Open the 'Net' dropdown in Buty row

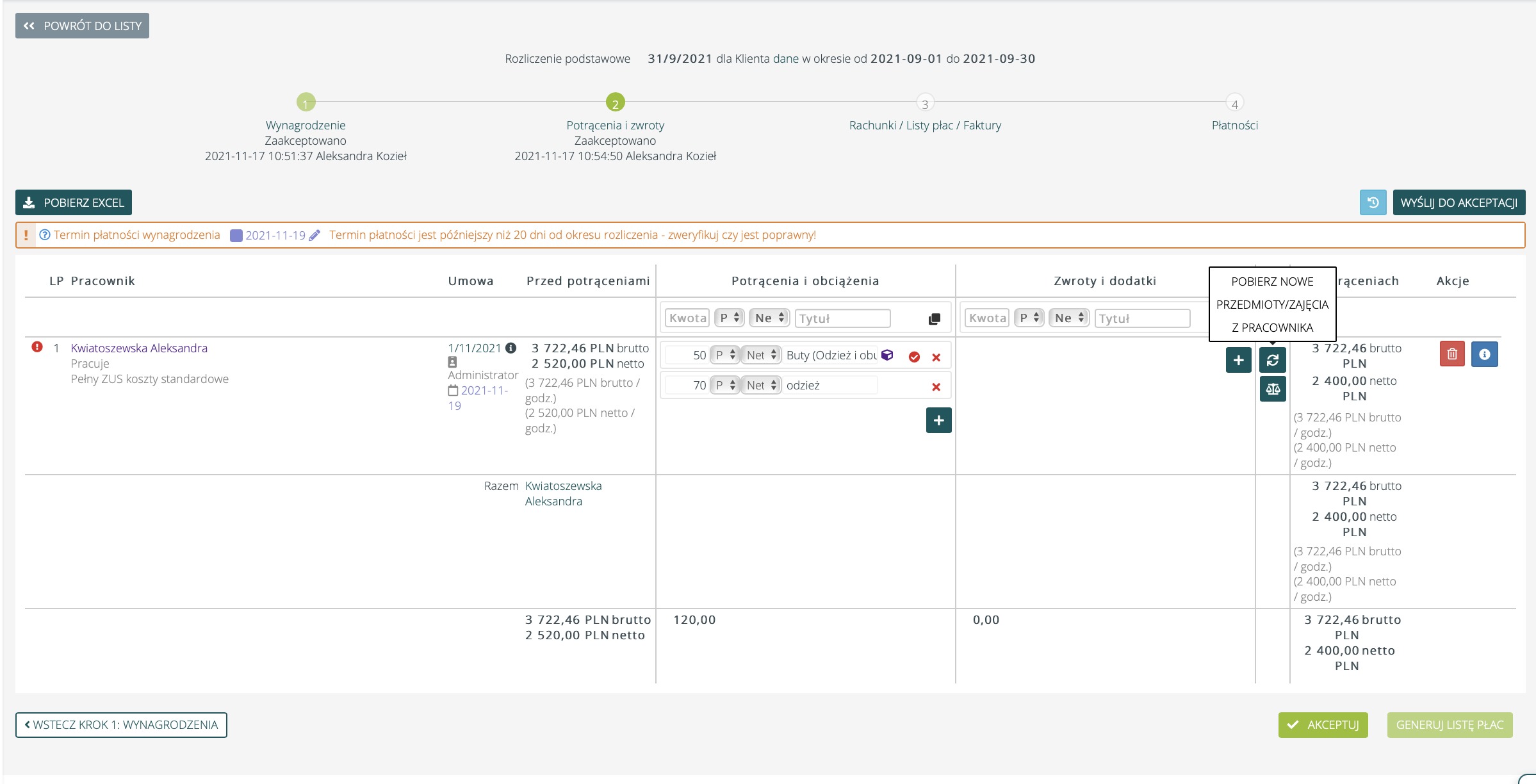tap(761, 355)
